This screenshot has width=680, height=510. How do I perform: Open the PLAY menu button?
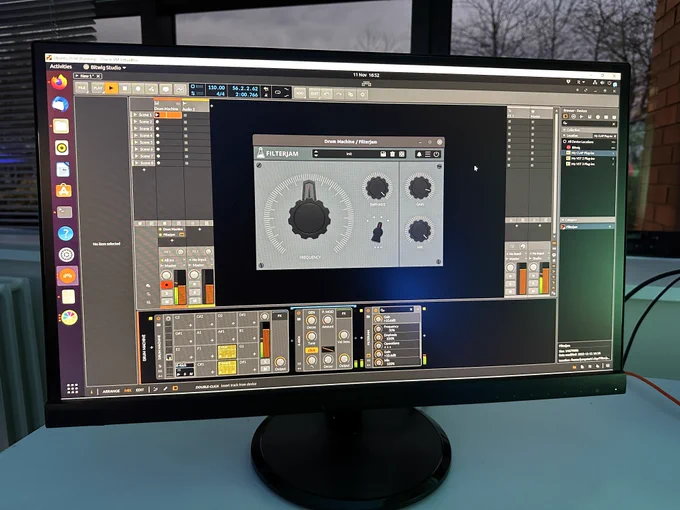pos(98,88)
